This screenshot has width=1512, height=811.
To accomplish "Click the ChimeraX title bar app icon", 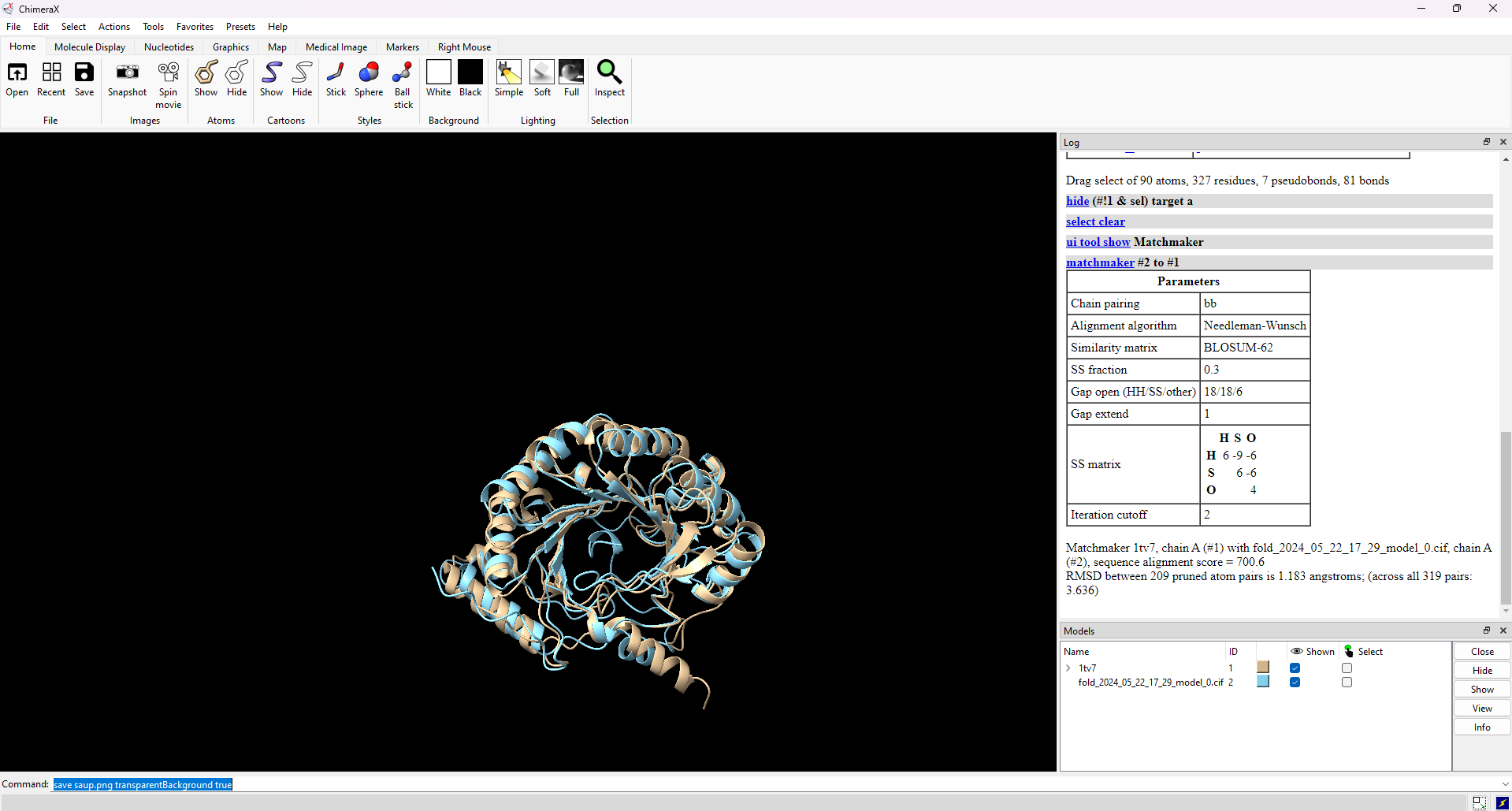I will pyautogui.click(x=8, y=9).
